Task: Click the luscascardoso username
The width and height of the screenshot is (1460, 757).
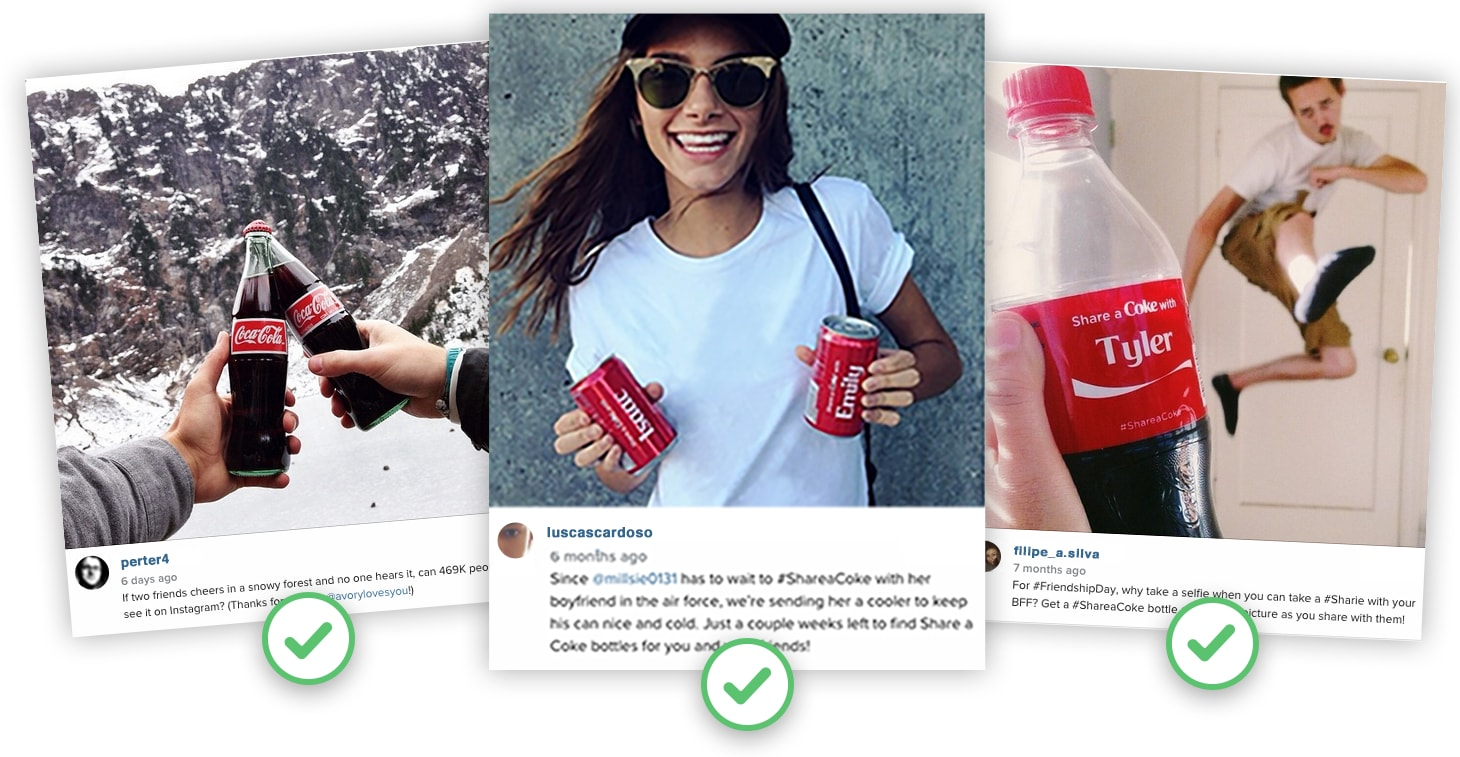Action: [599, 532]
